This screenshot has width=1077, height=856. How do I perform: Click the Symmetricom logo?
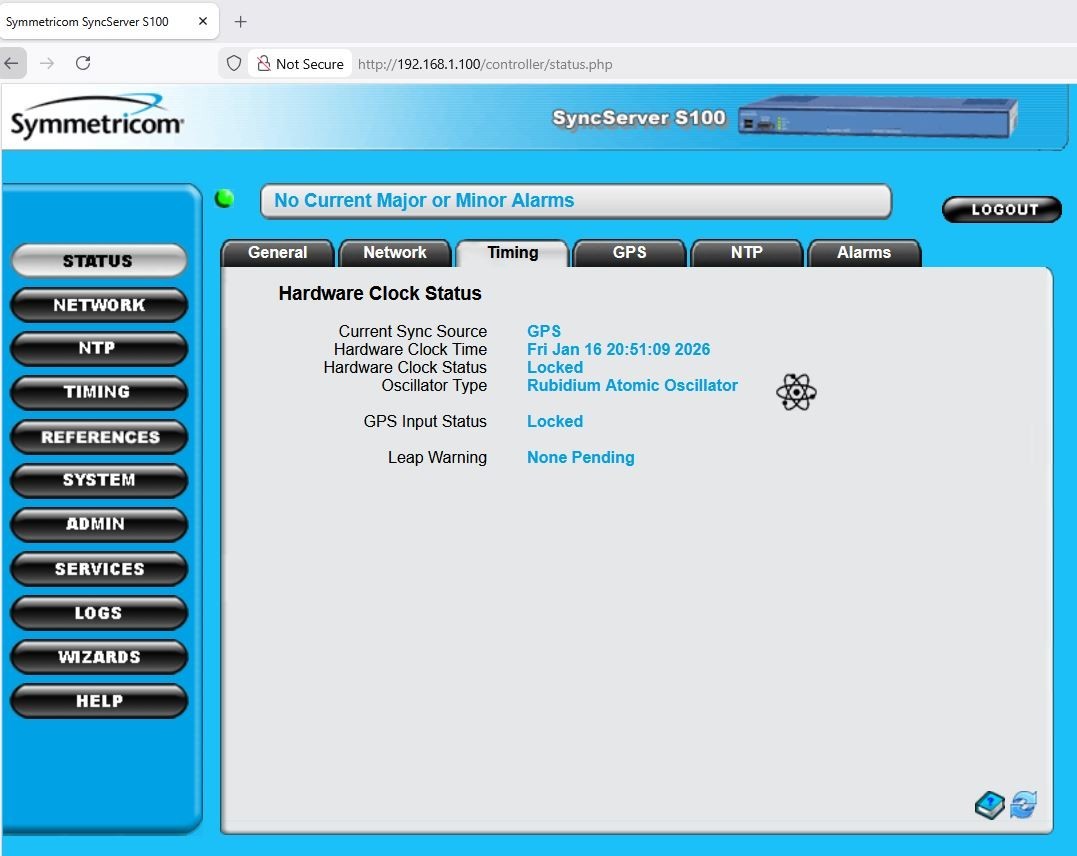(x=97, y=117)
